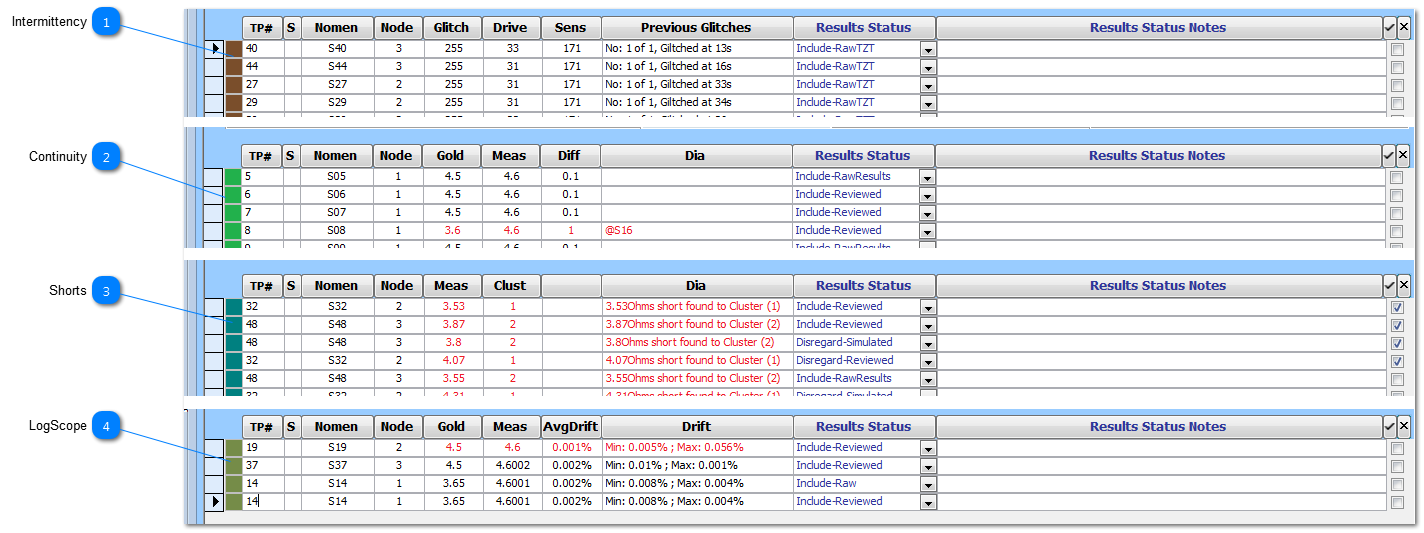This screenshot has height=533, width=1424.
Task: Uncheck the box on the 3.87Ohms short row
Action: tap(1397, 325)
